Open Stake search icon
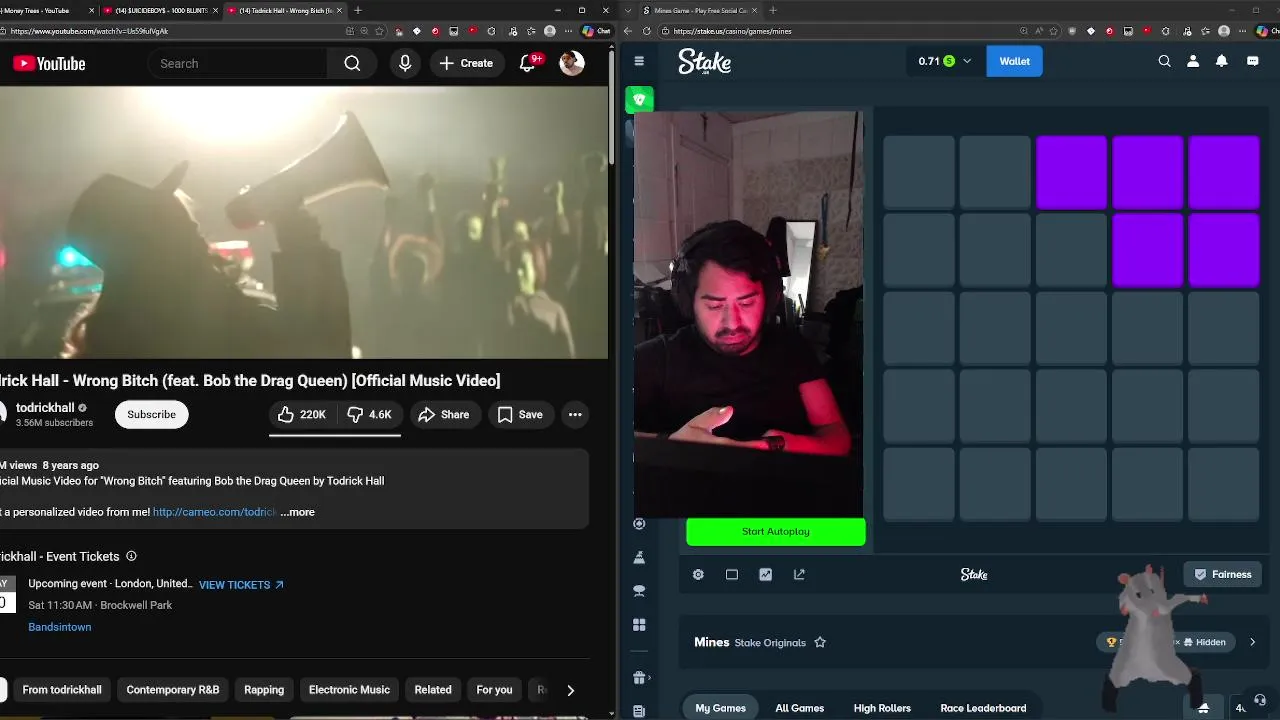 1164,61
